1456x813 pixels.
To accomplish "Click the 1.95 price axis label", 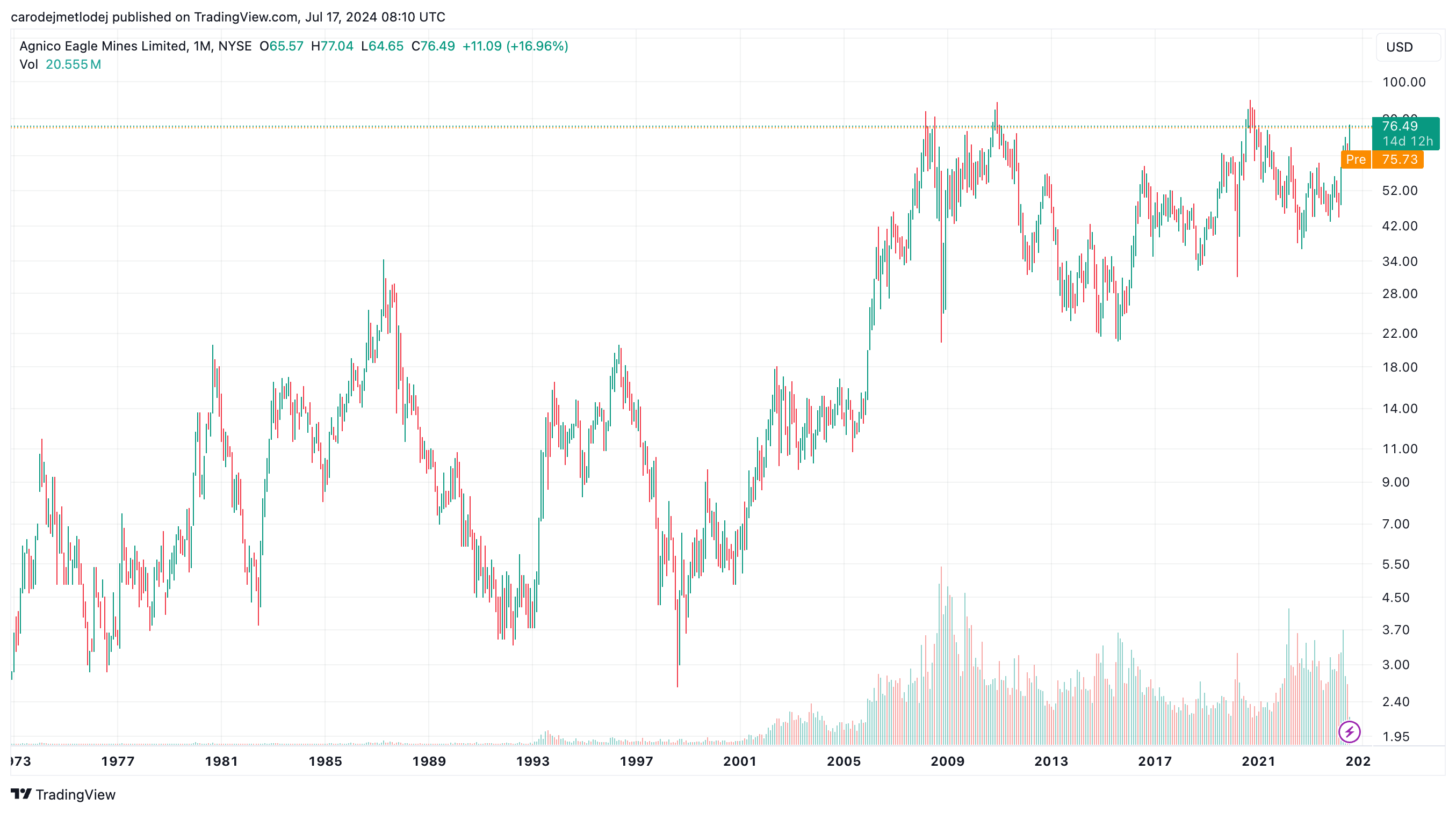I will pos(1396,737).
